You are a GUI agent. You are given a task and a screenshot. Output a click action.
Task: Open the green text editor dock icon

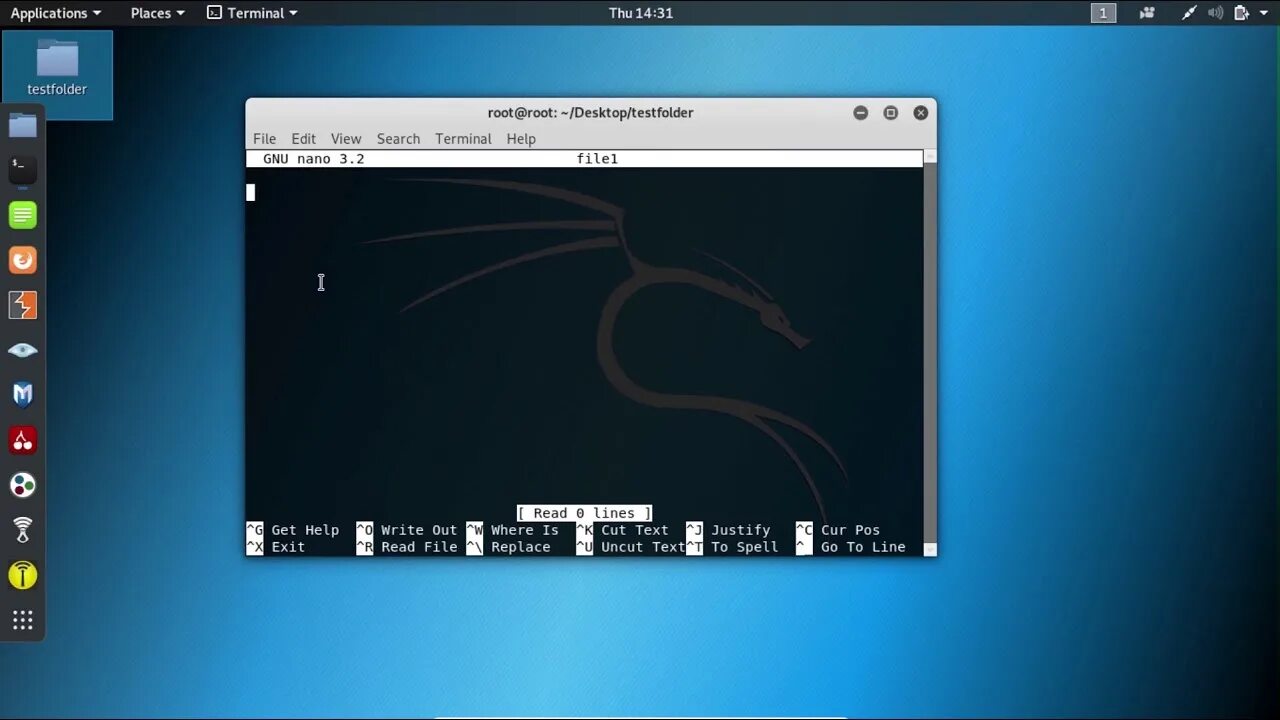(x=22, y=215)
